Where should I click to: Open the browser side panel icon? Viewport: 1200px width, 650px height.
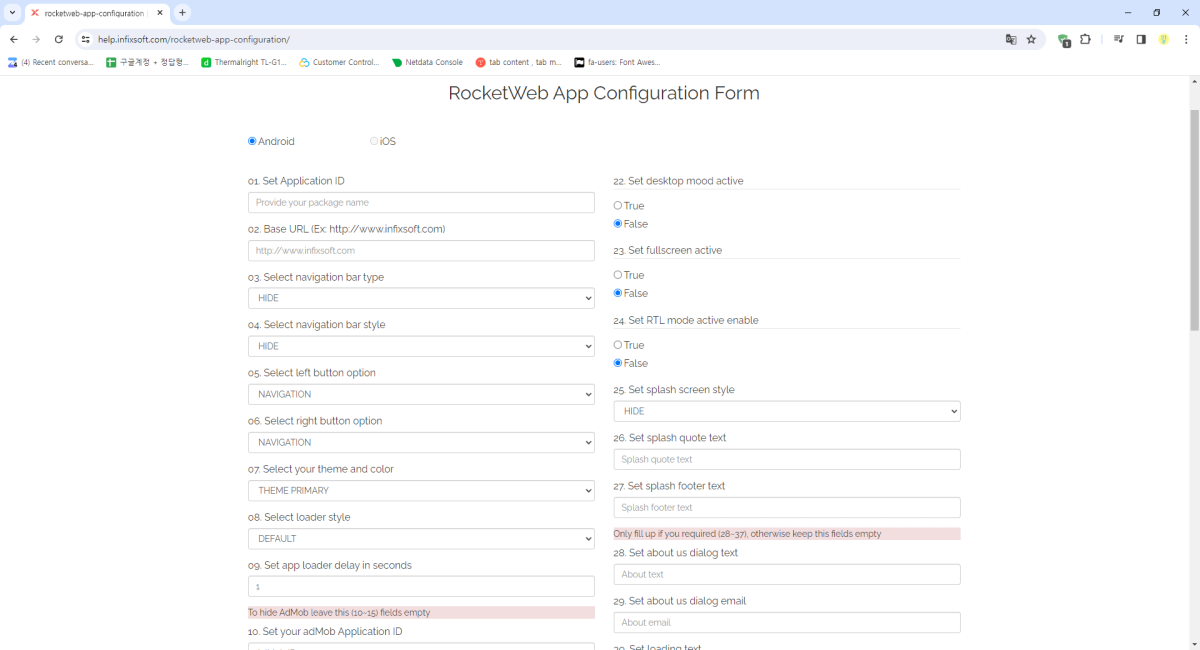pyautogui.click(x=1141, y=39)
